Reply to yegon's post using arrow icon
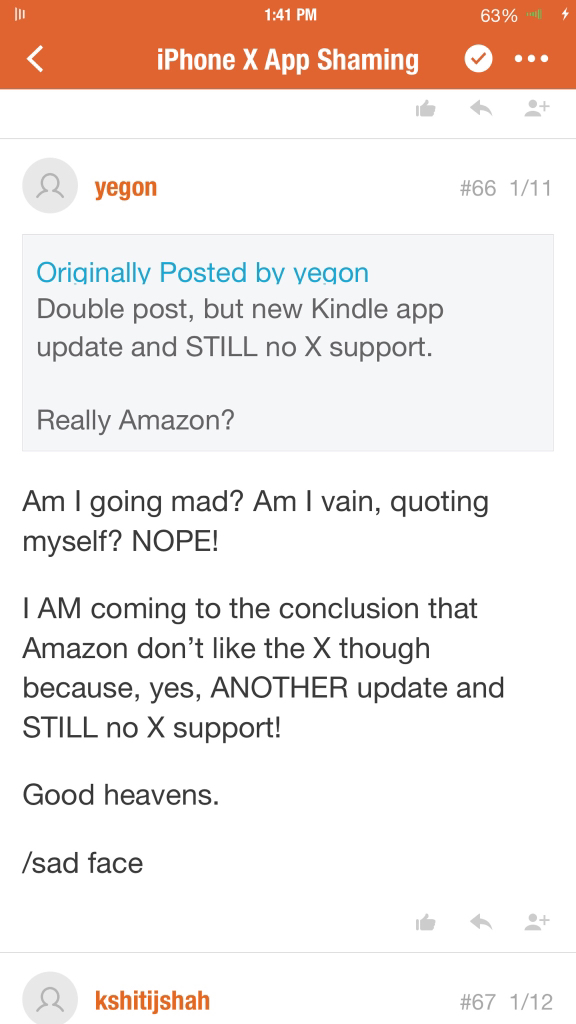 (481, 921)
